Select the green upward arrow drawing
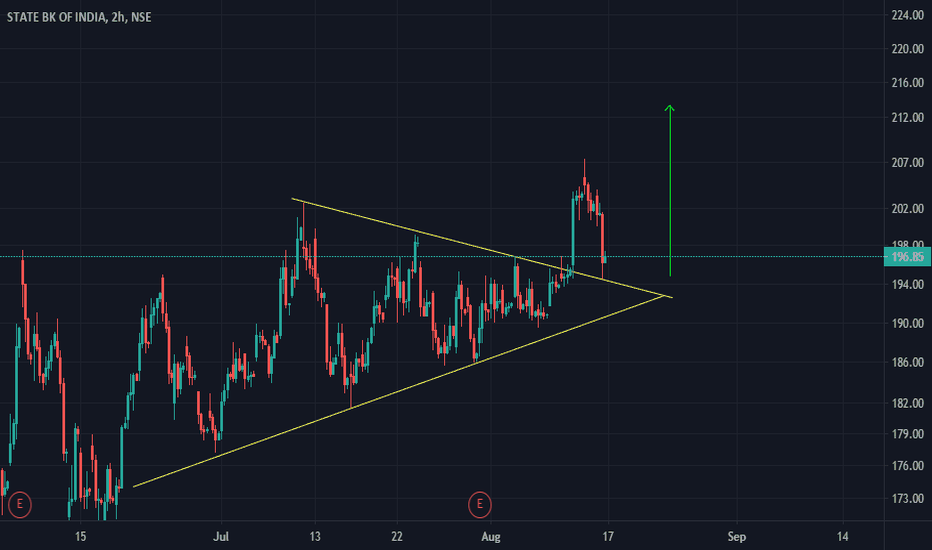 [x=670, y=190]
